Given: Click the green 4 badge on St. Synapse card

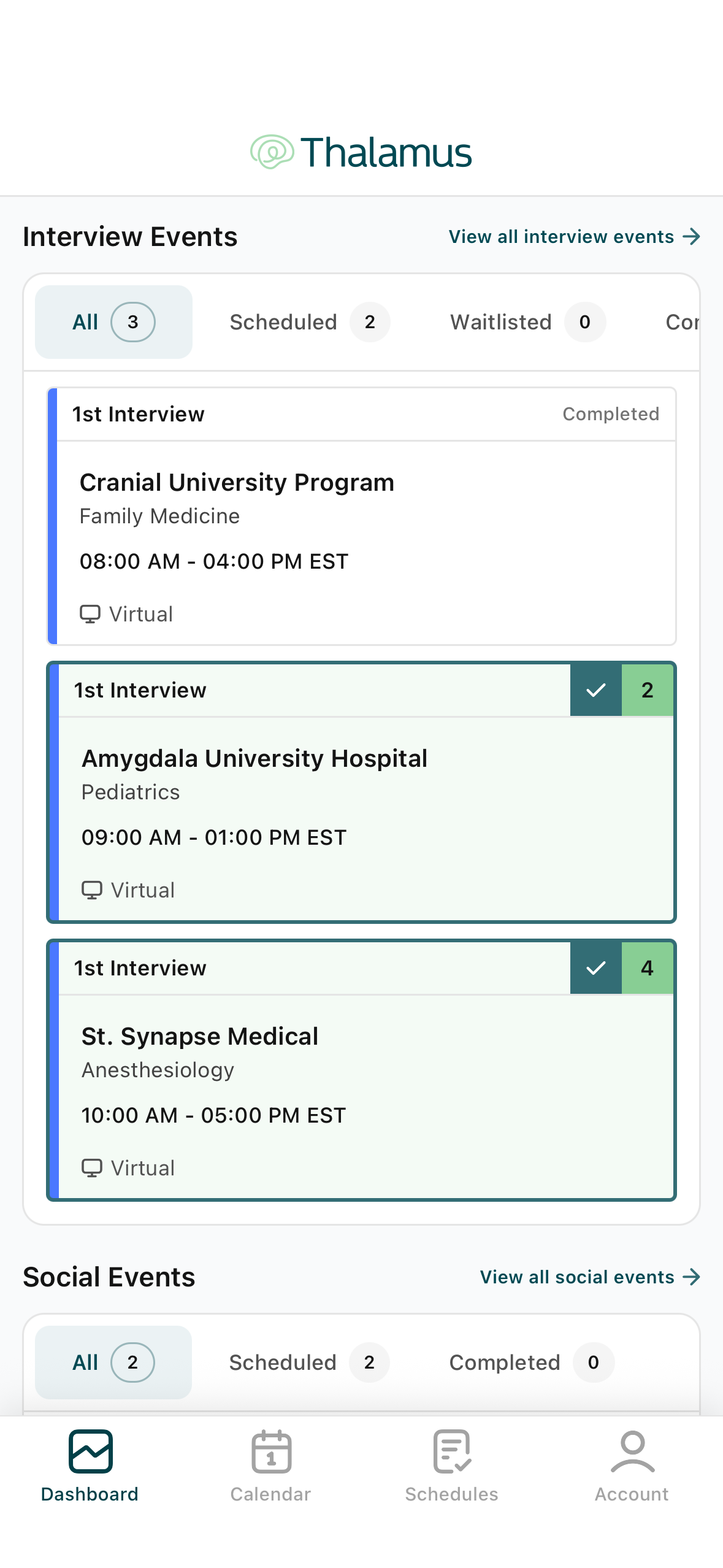Looking at the screenshot, I should pos(648,968).
